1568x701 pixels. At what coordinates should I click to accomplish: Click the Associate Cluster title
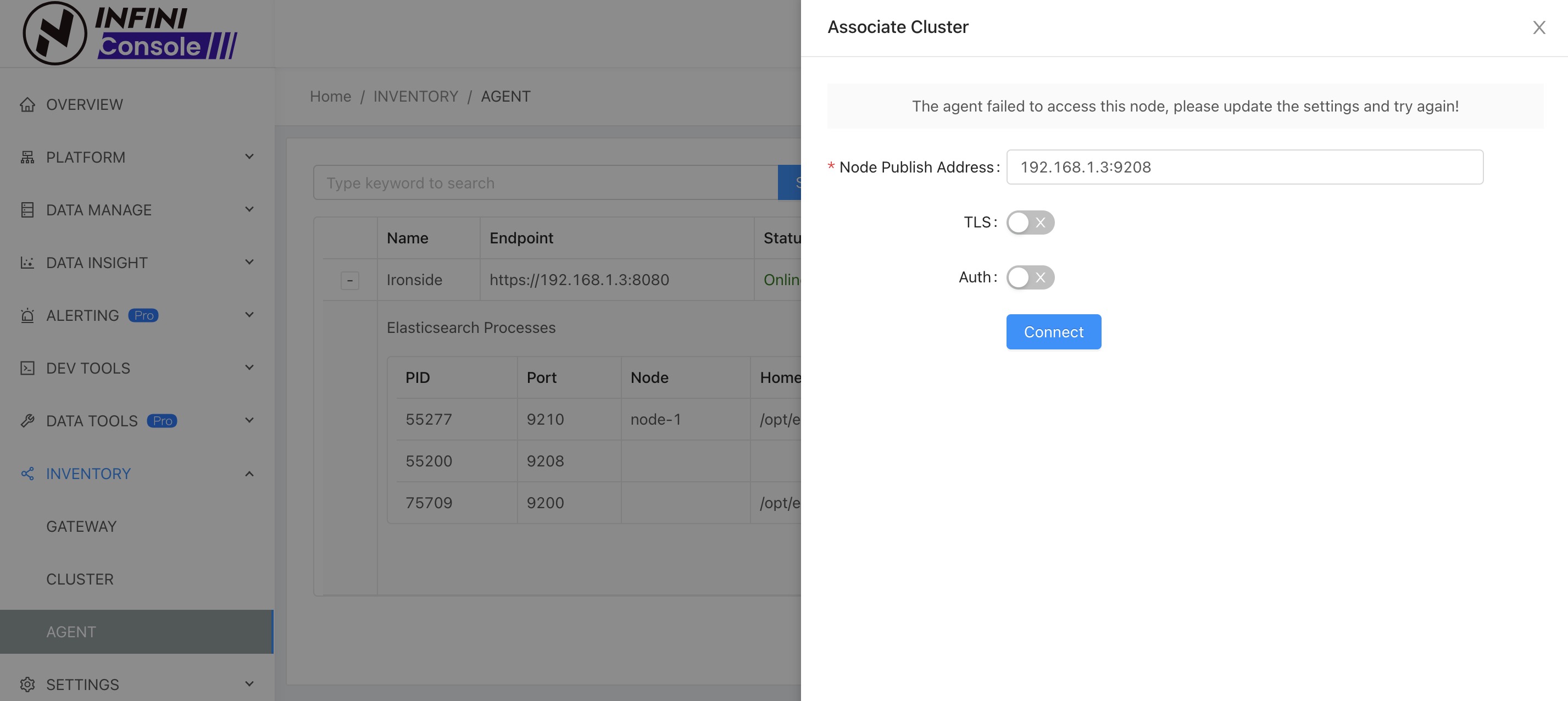897,27
